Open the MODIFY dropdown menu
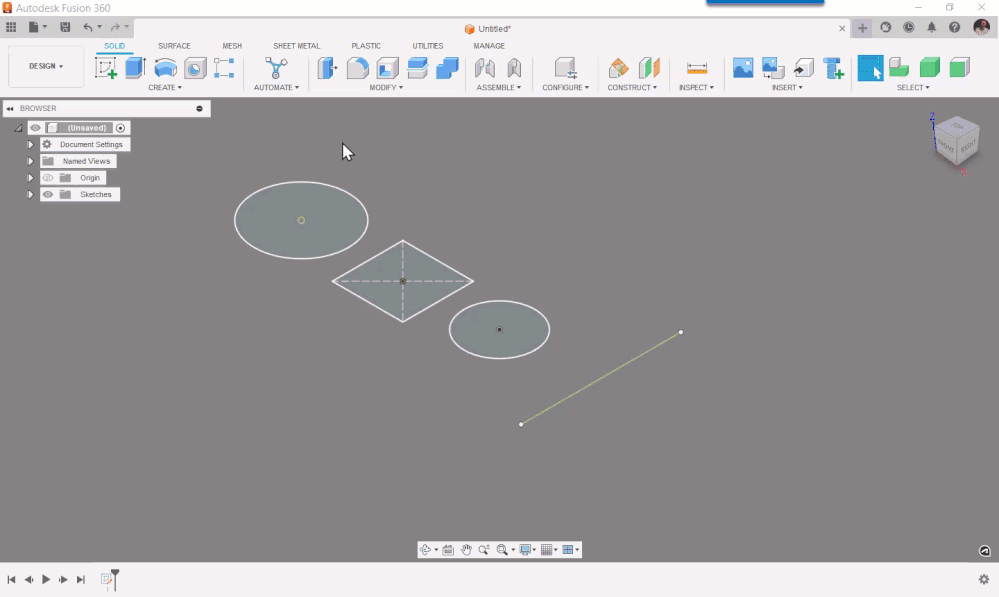Viewport: 999px width, 597px height. click(x=386, y=87)
